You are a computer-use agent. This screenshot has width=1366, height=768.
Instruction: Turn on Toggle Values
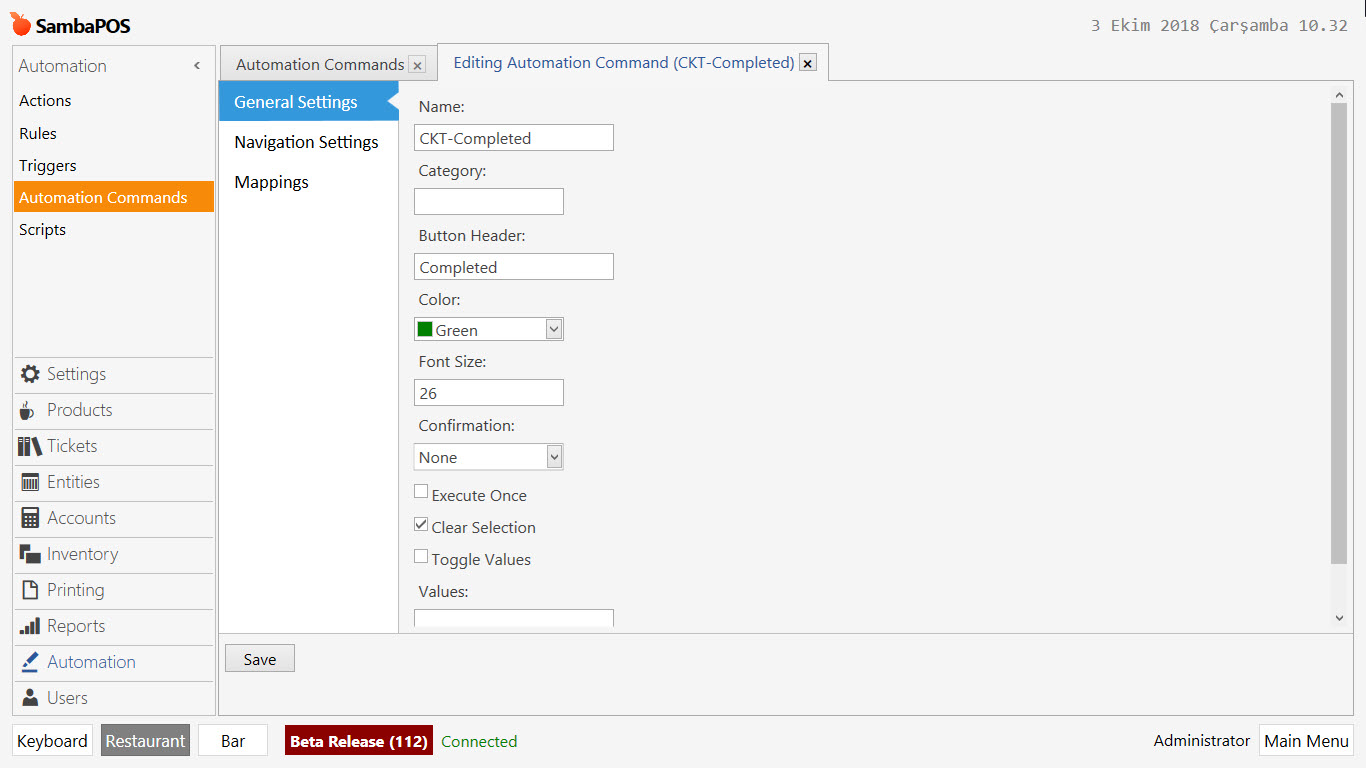tap(421, 556)
